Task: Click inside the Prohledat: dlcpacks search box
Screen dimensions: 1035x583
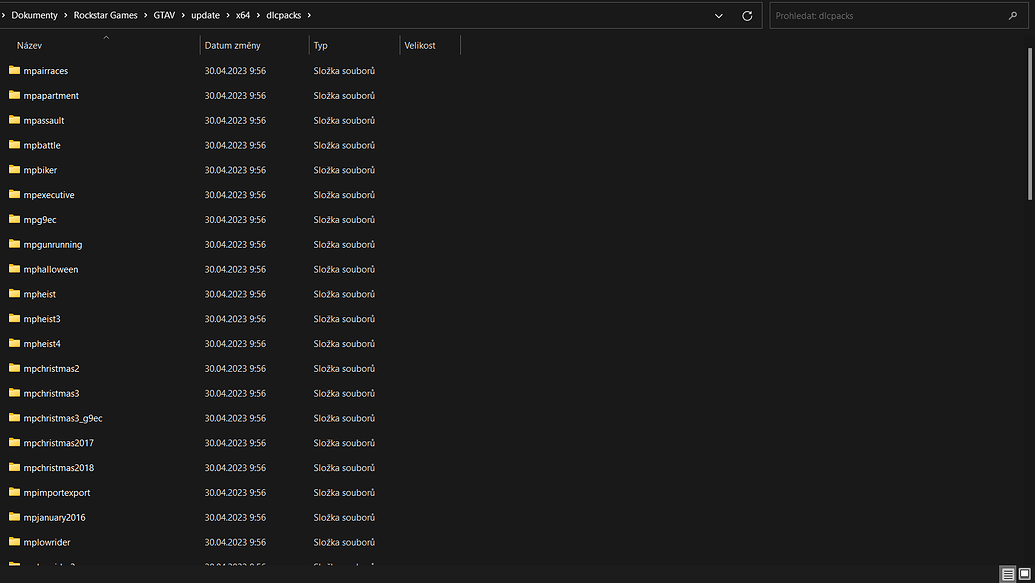Action: point(880,16)
